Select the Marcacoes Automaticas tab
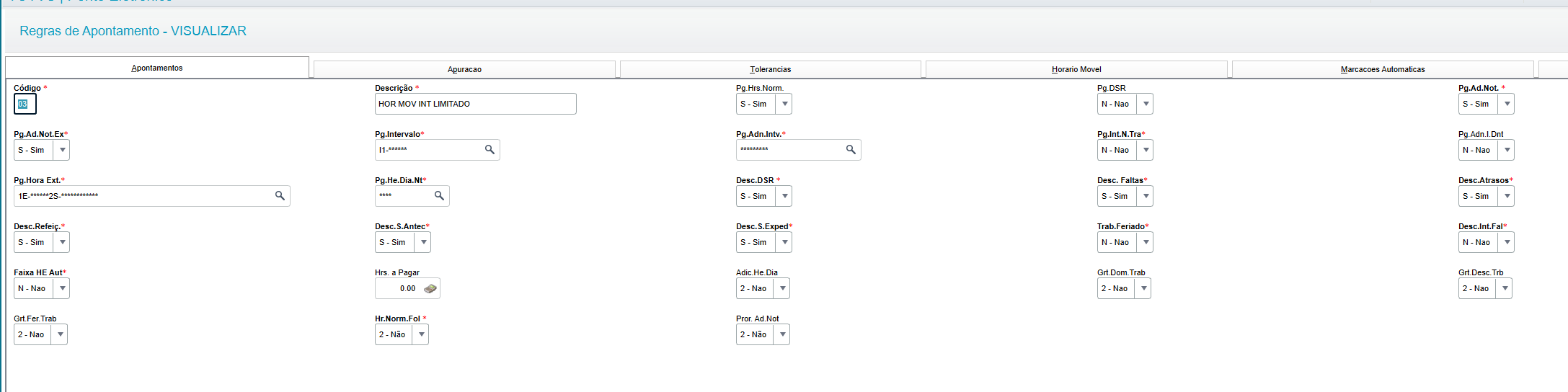 pyautogui.click(x=1382, y=69)
